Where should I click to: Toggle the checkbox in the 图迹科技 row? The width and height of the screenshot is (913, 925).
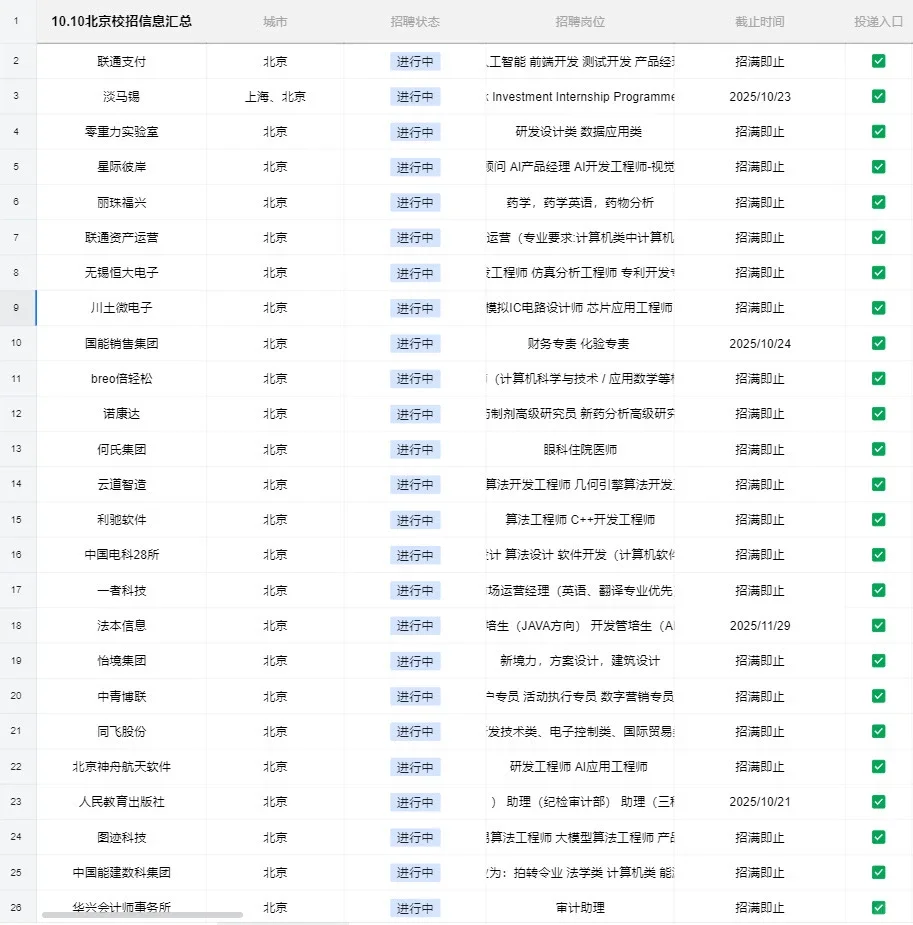[x=878, y=837]
